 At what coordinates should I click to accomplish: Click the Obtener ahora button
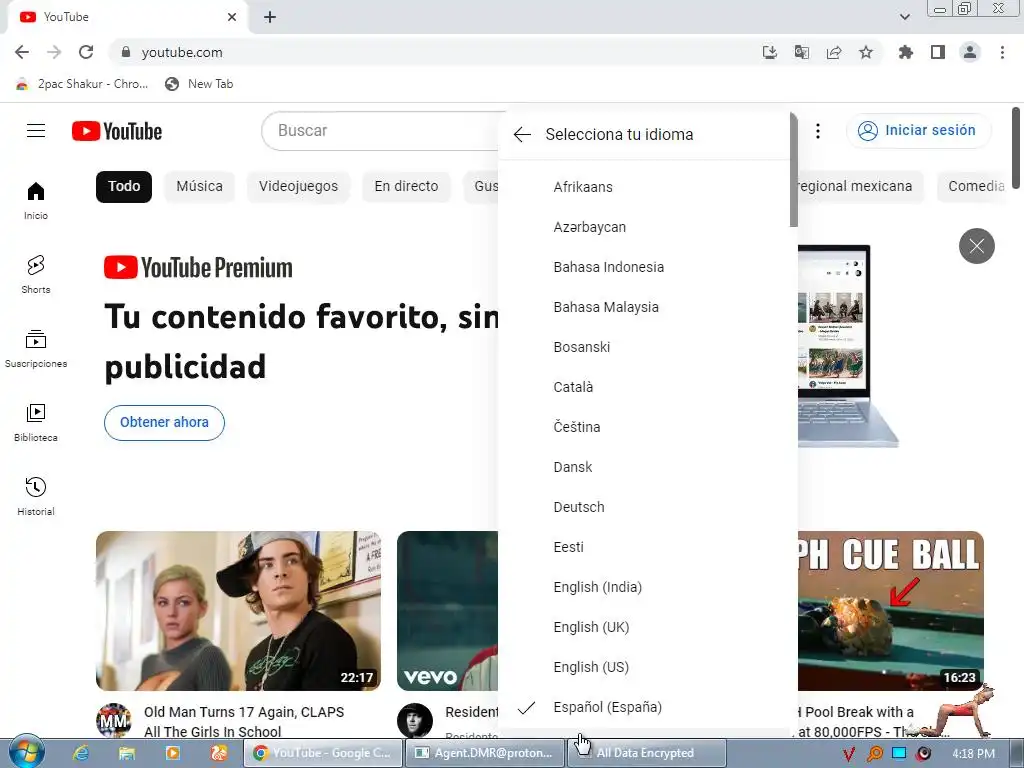click(165, 423)
